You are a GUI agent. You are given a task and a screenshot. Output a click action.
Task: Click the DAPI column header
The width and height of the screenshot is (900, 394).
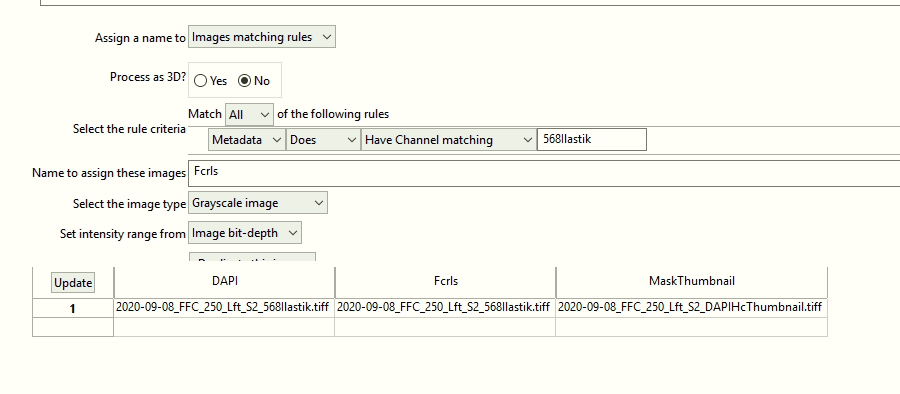pos(224,281)
